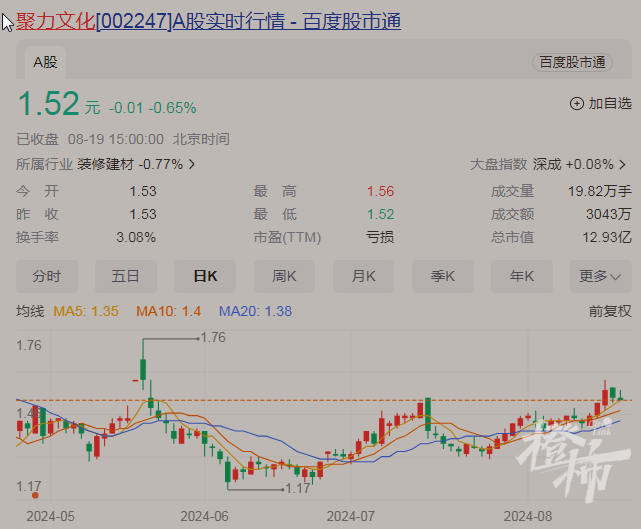The height and width of the screenshot is (529, 641).
Task: Click the 2024-06 date axis label
Action: pos(204,516)
